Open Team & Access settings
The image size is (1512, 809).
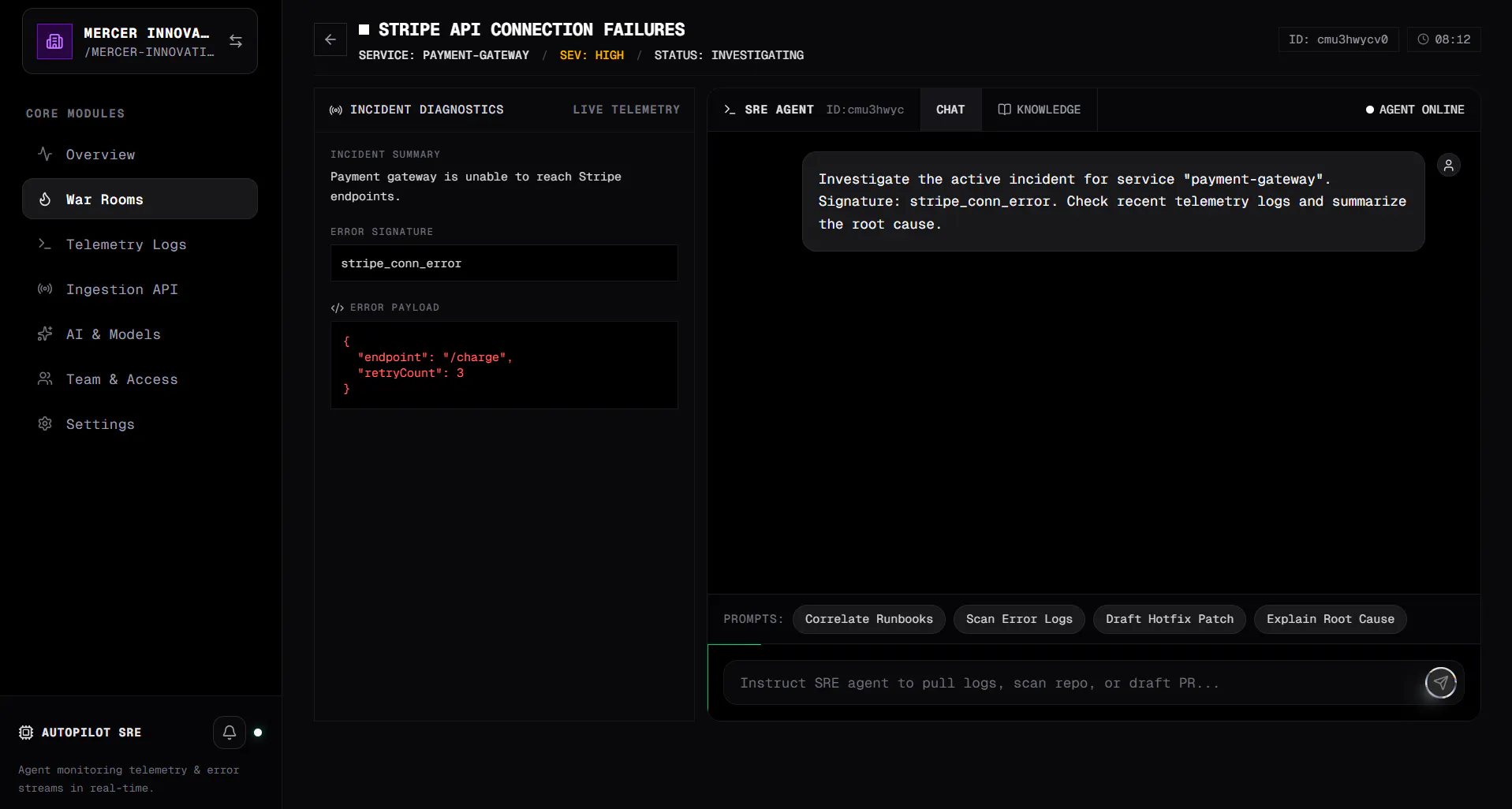(x=140, y=379)
